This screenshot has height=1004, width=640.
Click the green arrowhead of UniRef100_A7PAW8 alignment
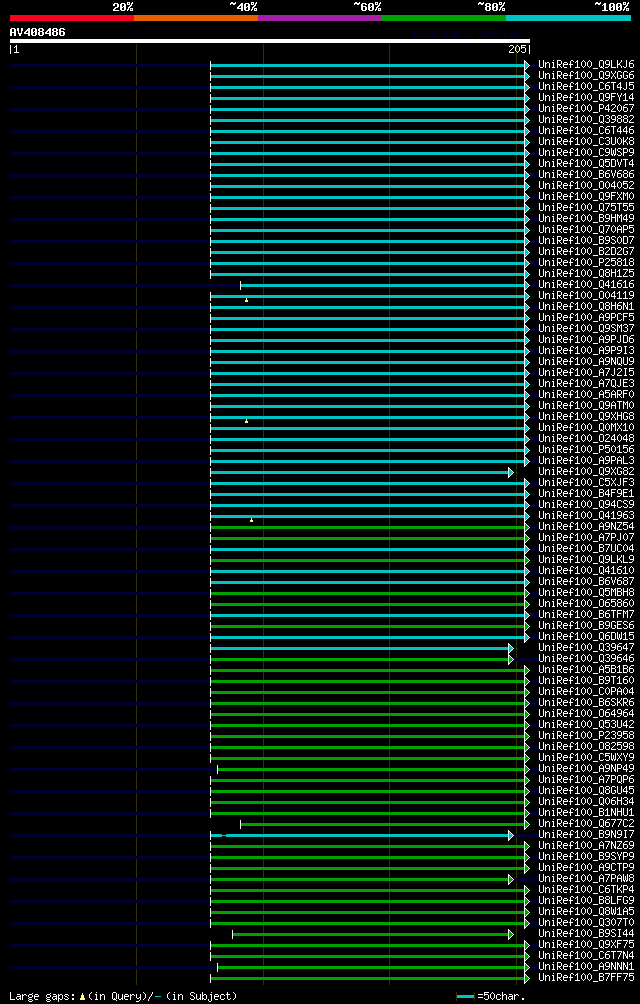click(511, 879)
